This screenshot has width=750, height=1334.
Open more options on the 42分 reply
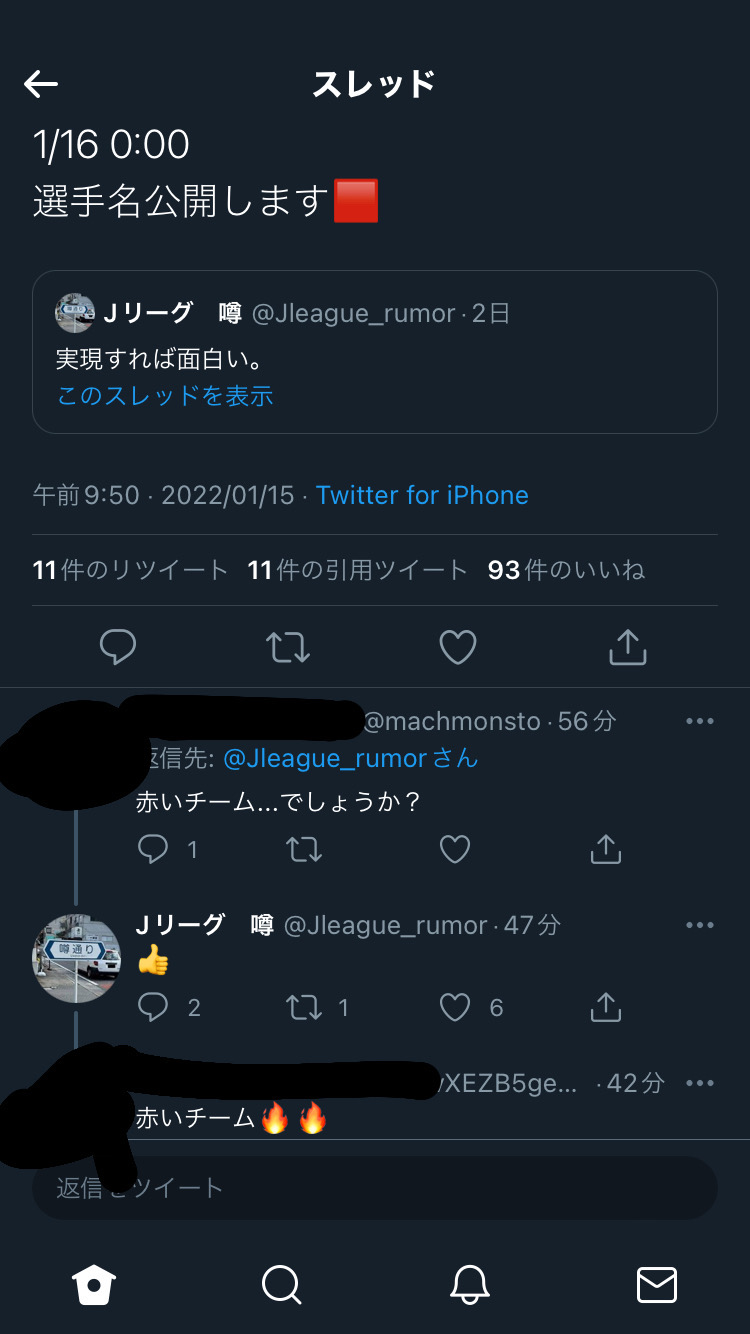(x=700, y=1083)
